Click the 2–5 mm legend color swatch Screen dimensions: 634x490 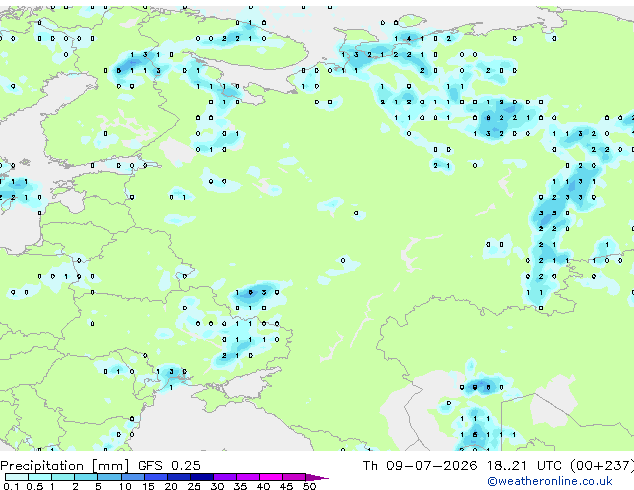point(86,477)
